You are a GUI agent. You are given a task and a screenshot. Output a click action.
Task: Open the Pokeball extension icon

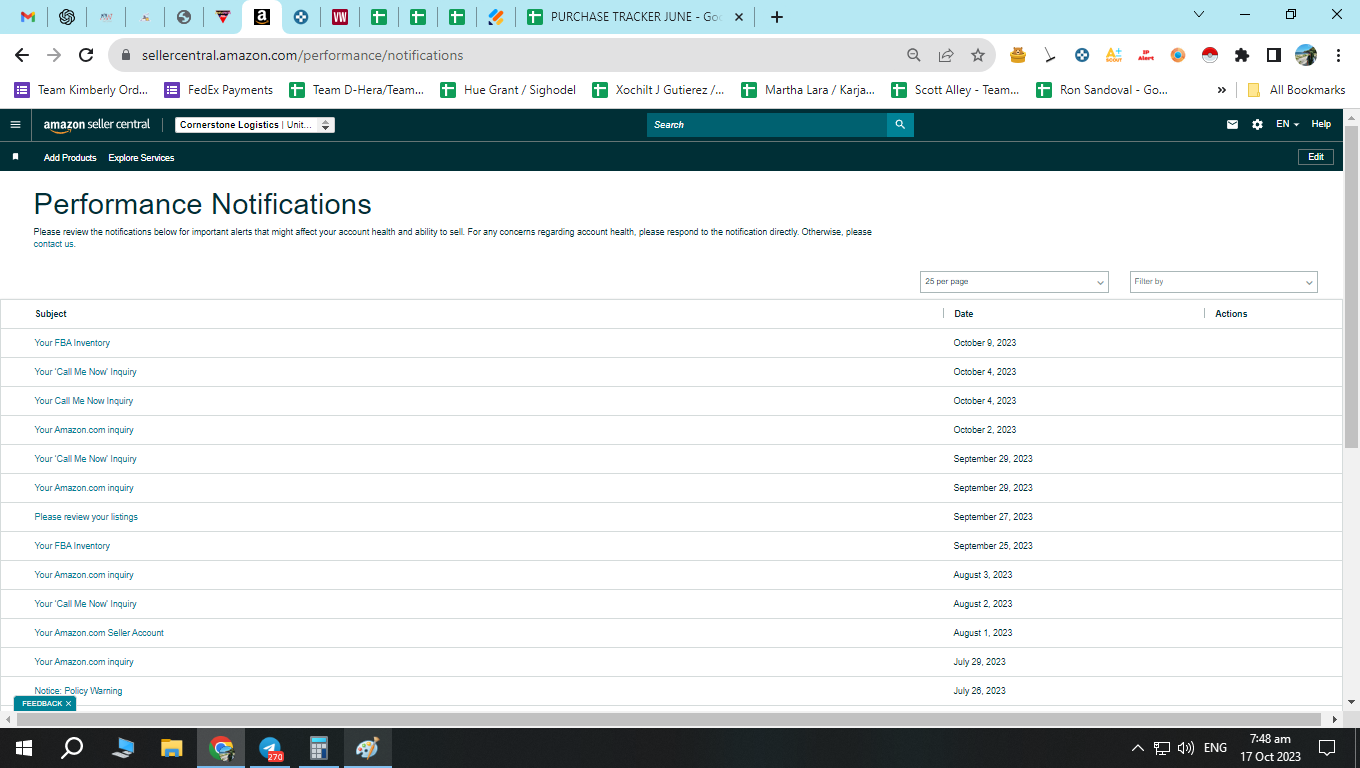point(1210,55)
